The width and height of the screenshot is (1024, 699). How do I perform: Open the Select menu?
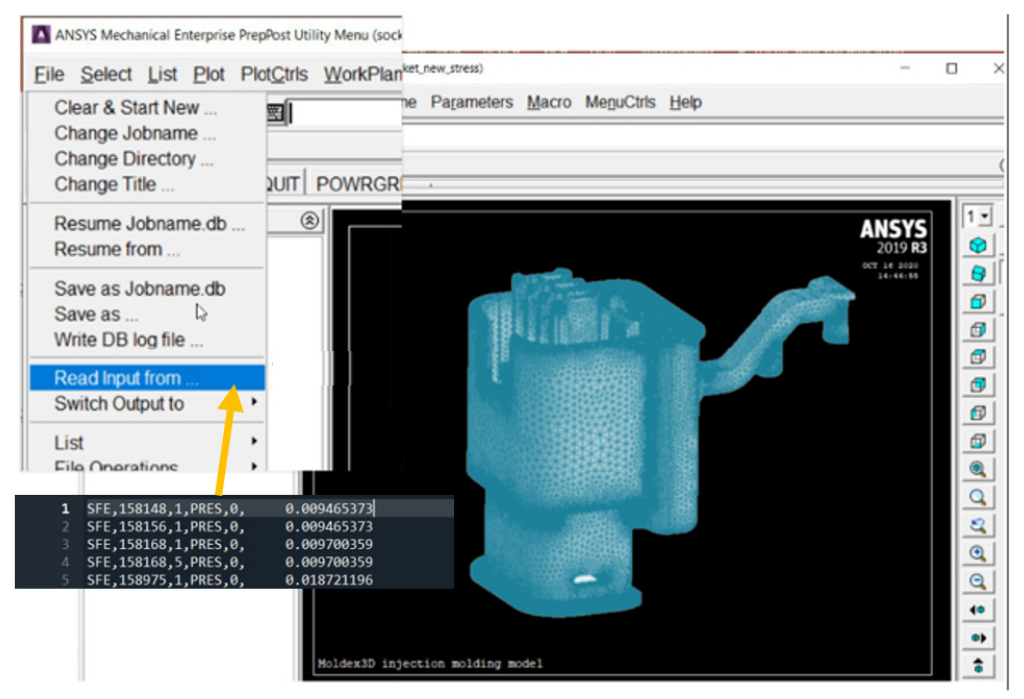tap(106, 74)
